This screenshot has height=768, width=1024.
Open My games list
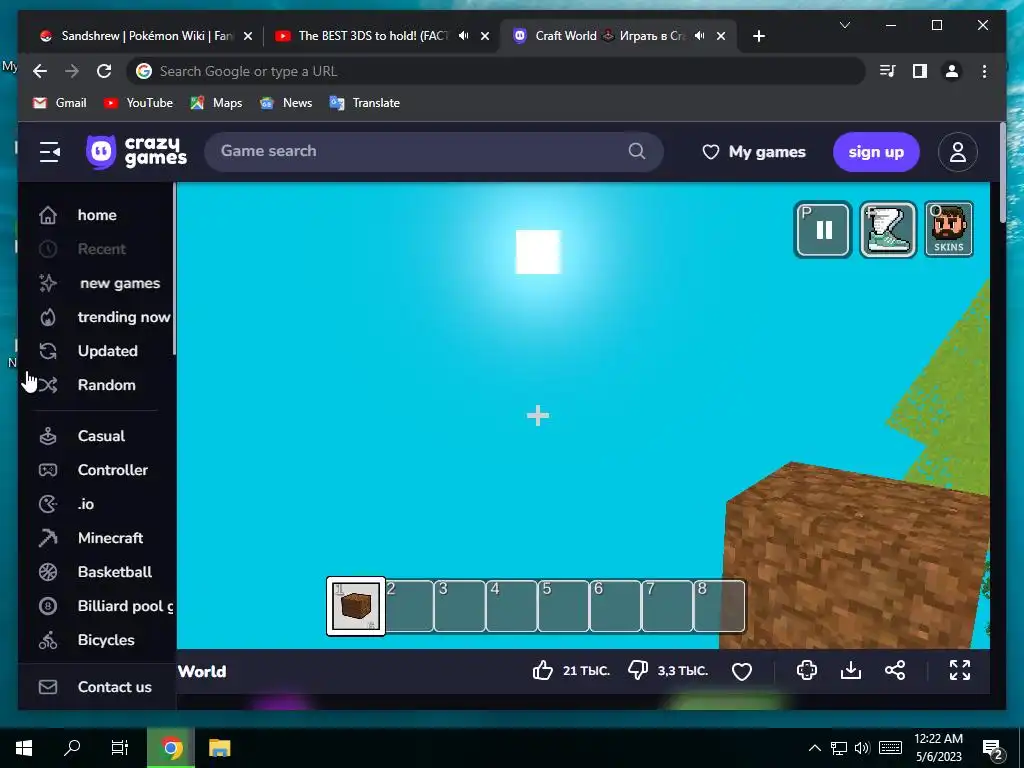point(754,152)
